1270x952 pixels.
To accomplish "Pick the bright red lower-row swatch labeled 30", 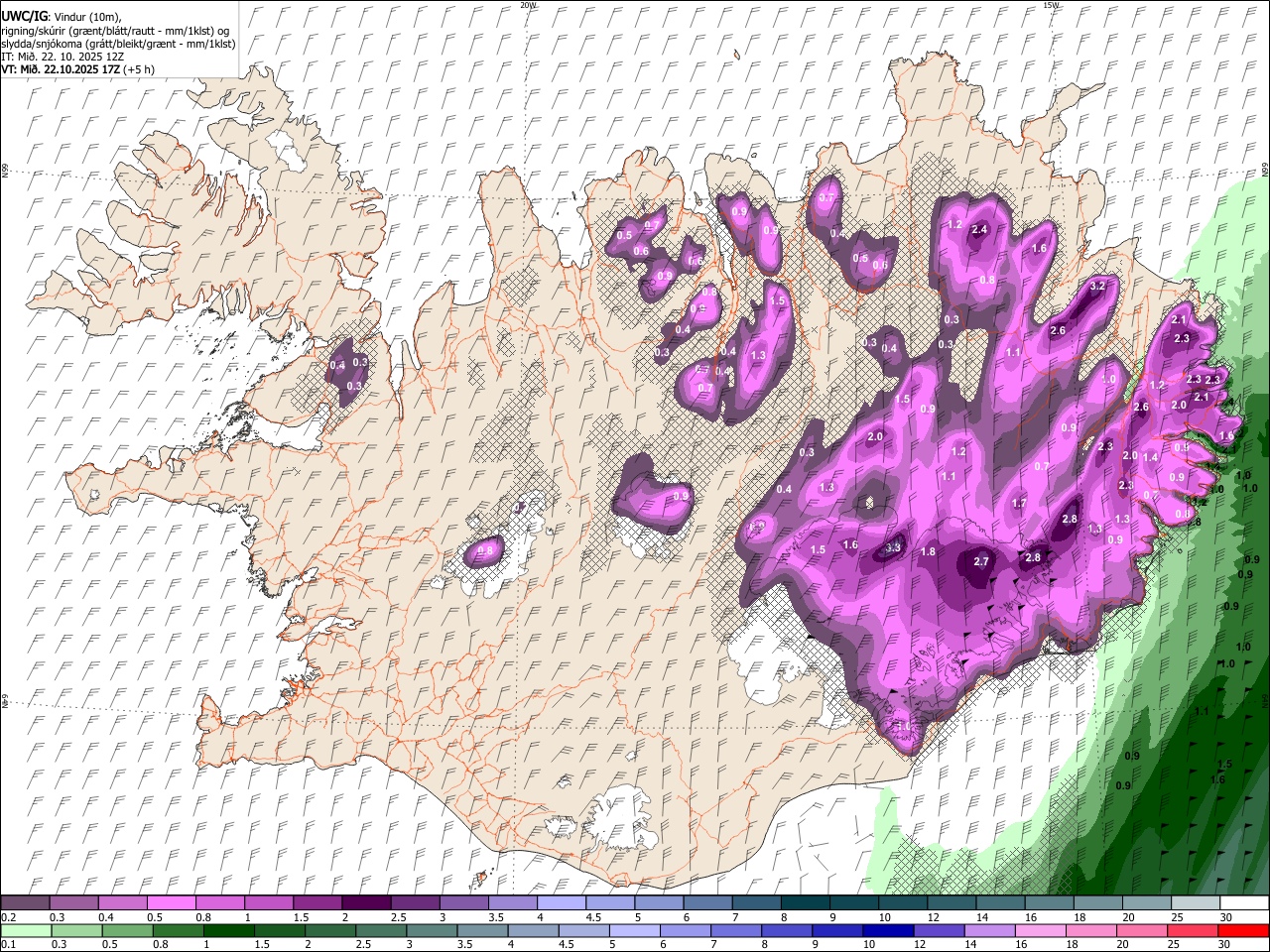I will pyautogui.click(x=1242, y=931).
